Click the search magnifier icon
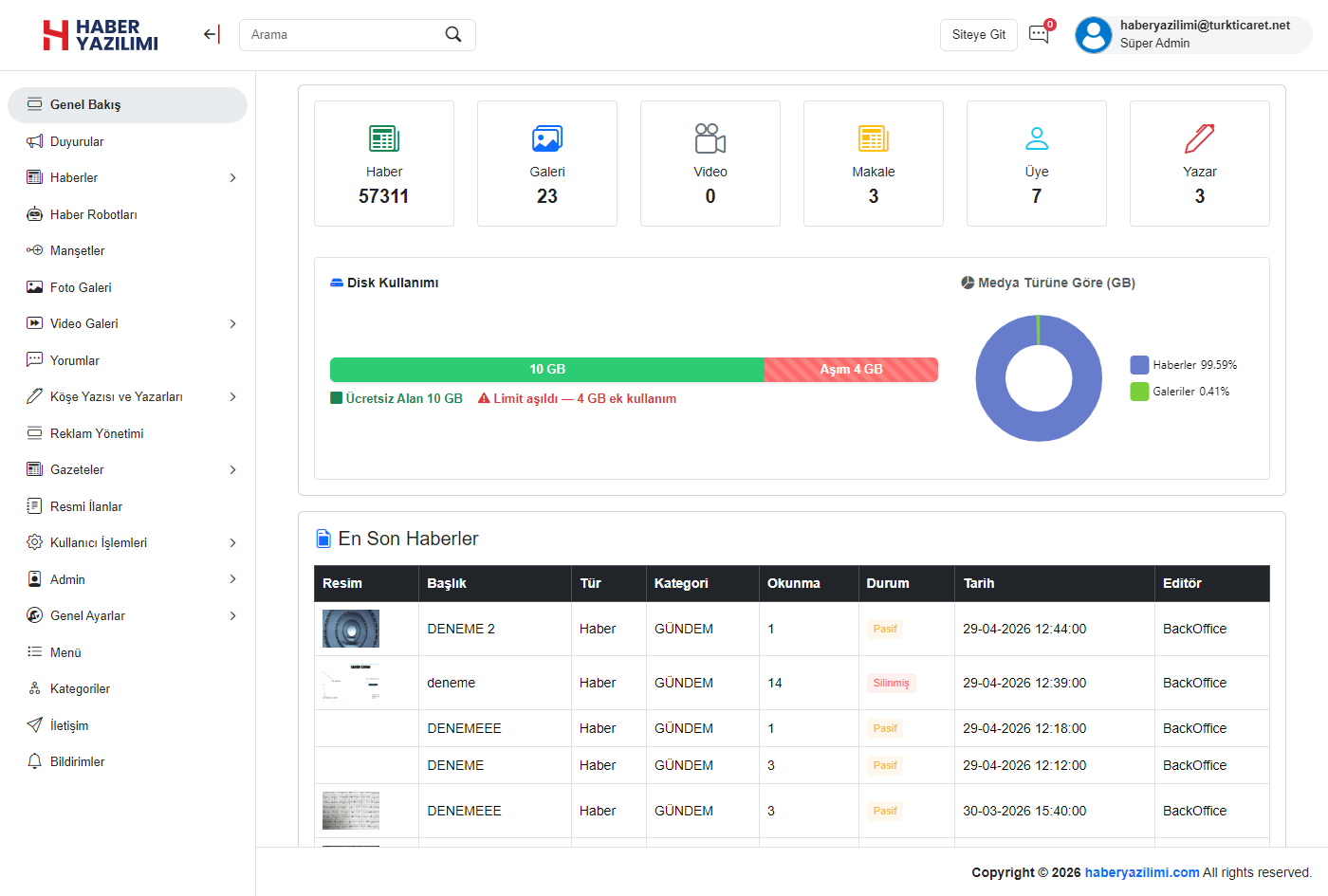The height and width of the screenshot is (896, 1328). (453, 34)
